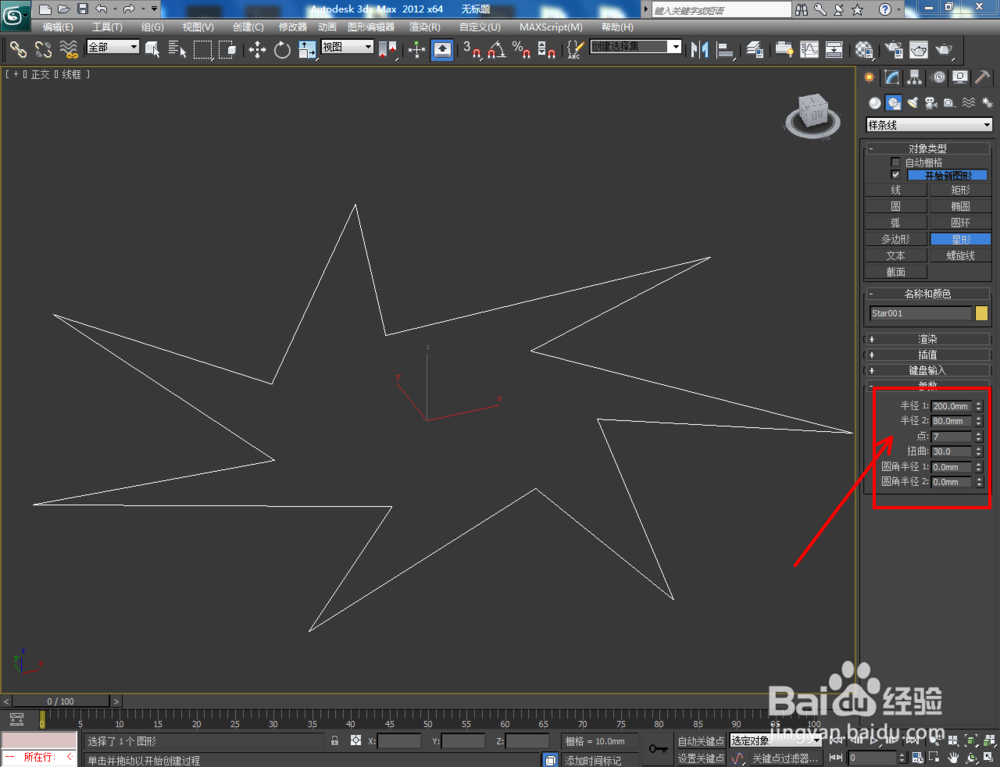This screenshot has width=1000, height=767.
Task: Switch to the Modify panel tab
Action: tap(892, 77)
